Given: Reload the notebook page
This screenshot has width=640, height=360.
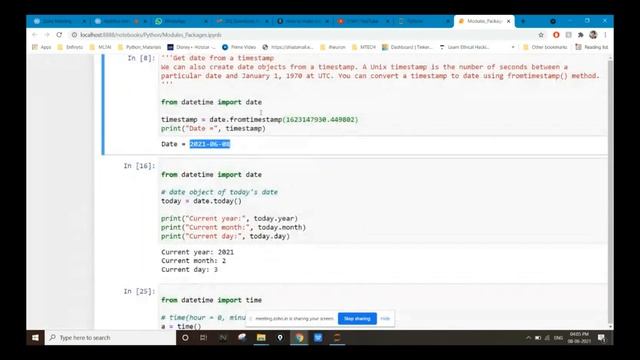Looking at the screenshot, I should [59, 35].
